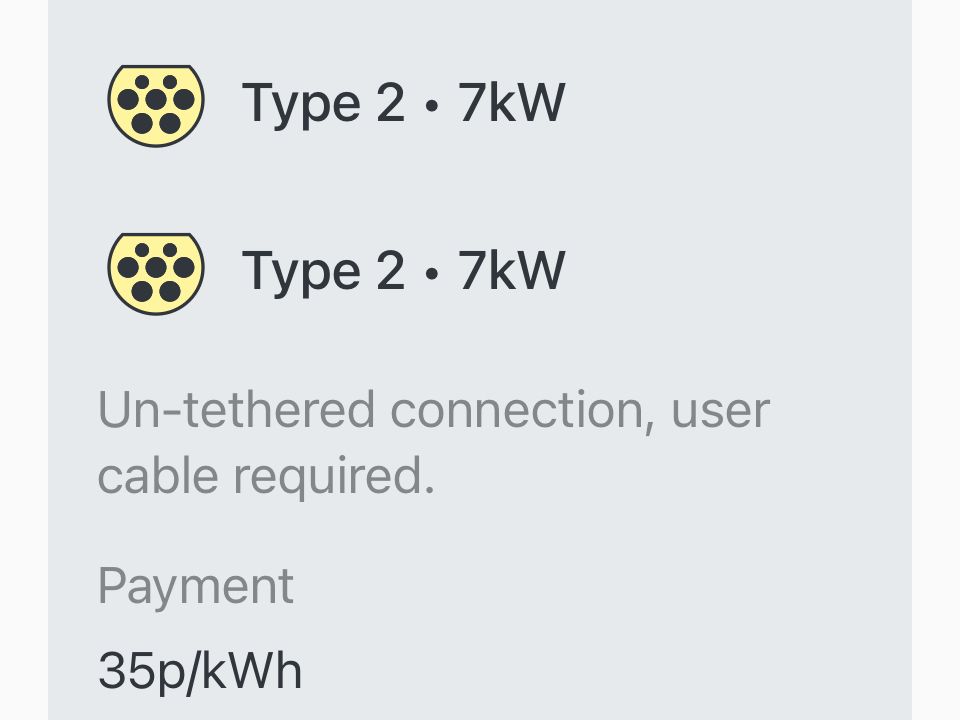The image size is (960, 720).
Task: Click the word "cable" in the note
Action: click(158, 477)
